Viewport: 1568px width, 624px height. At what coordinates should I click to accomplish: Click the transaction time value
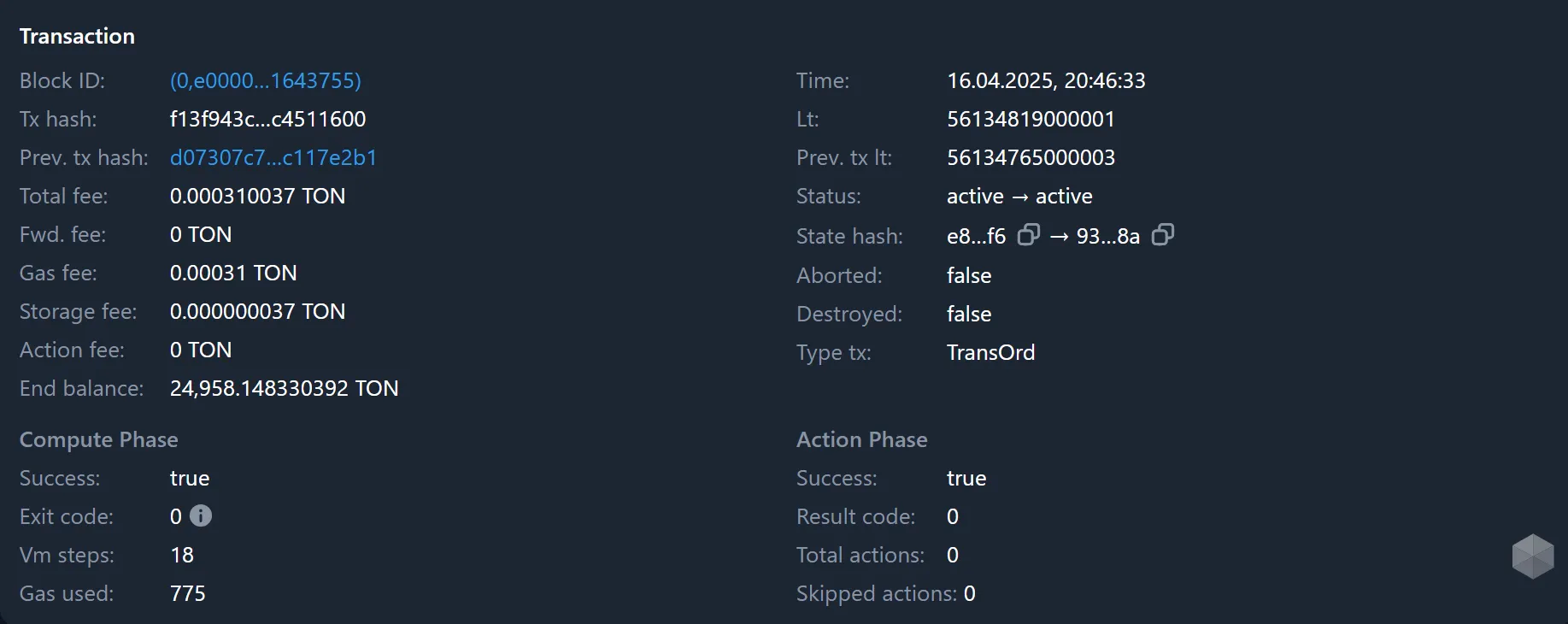click(1046, 80)
